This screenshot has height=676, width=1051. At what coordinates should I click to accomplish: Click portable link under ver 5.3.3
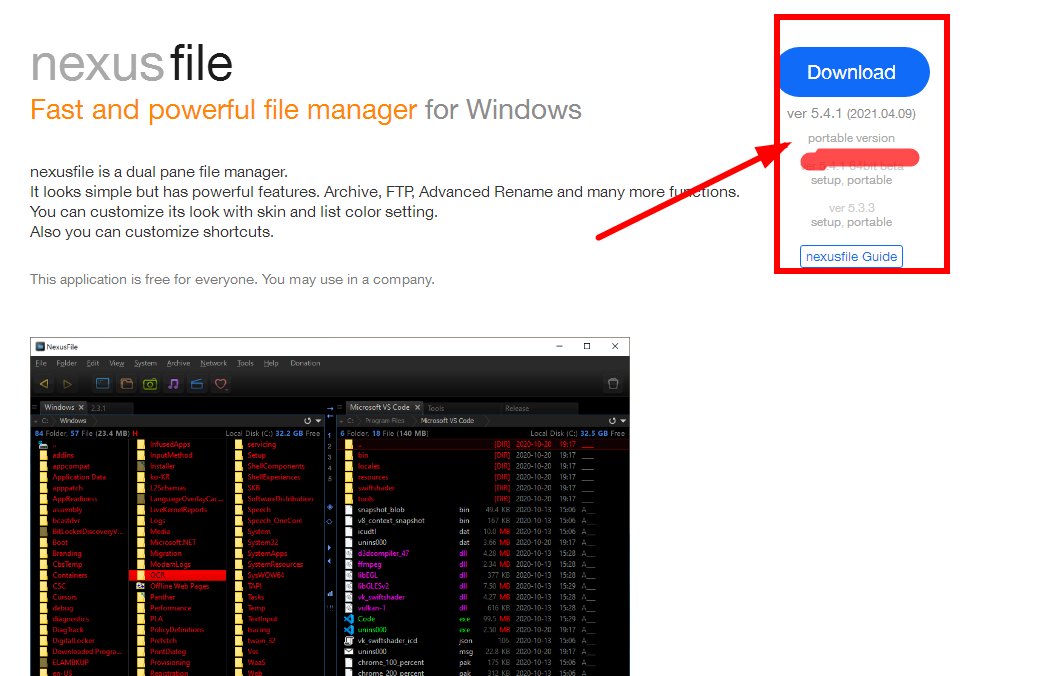pyautogui.click(x=869, y=222)
